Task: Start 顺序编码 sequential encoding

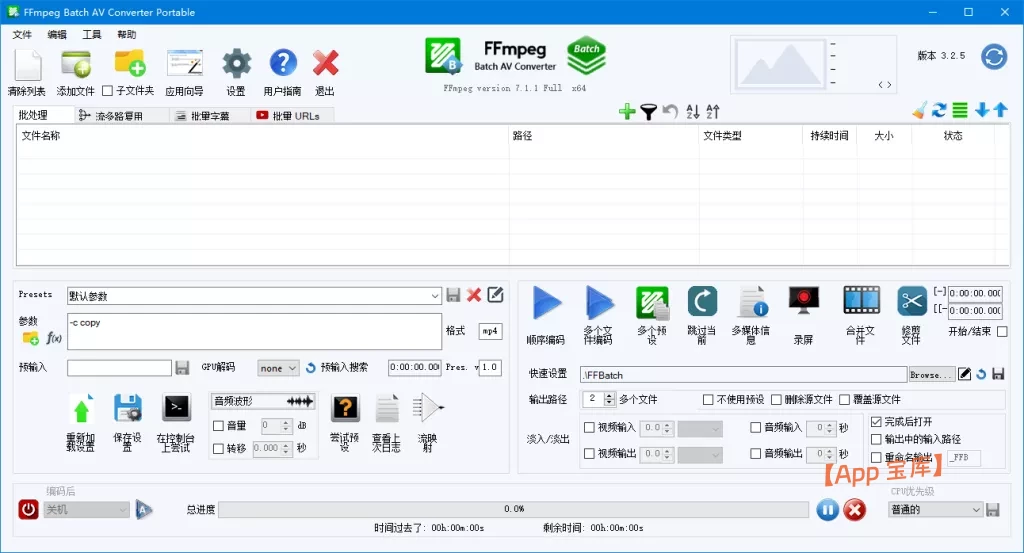Action: pyautogui.click(x=547, y=303)
